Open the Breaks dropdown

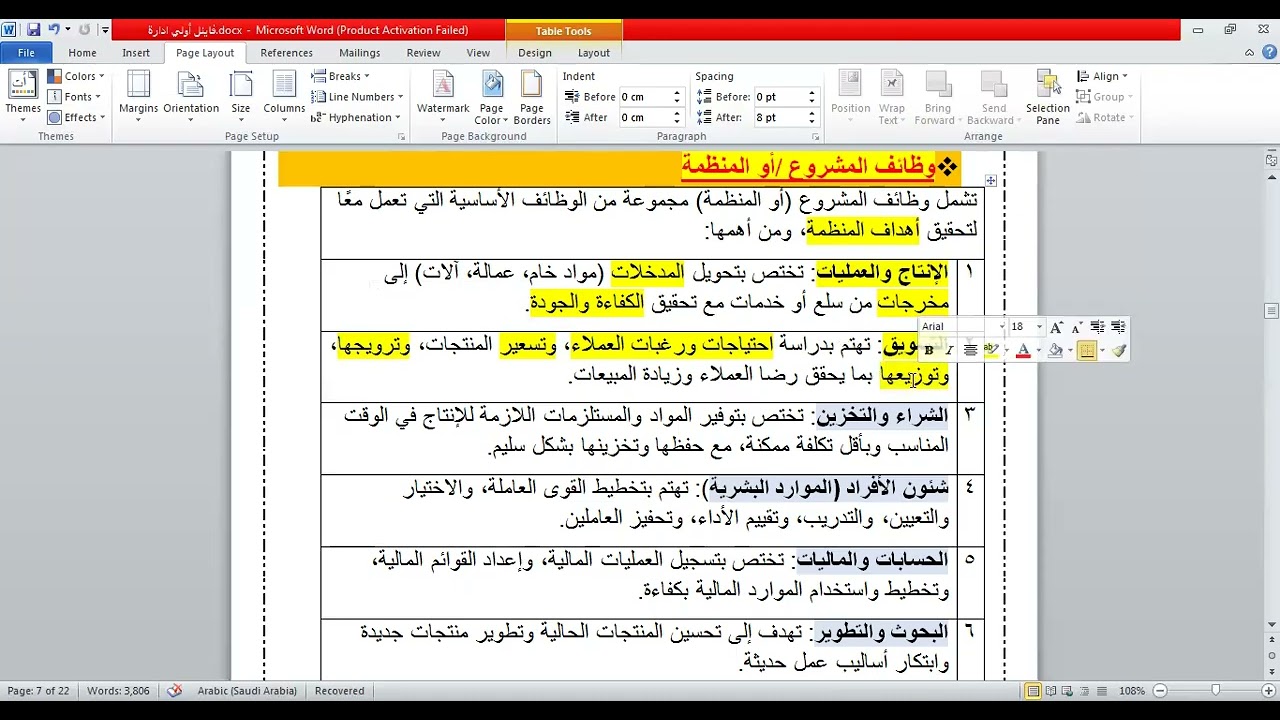[x=340, y=76]
